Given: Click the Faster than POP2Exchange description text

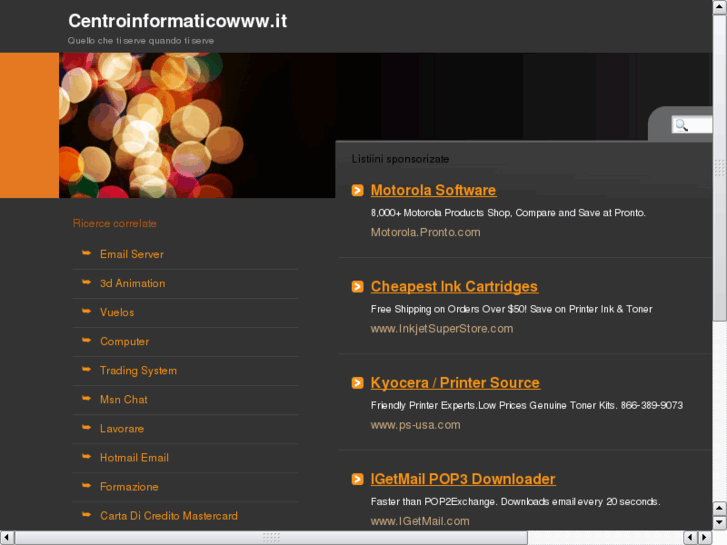Looking at the screenshot, I should 515,502.
